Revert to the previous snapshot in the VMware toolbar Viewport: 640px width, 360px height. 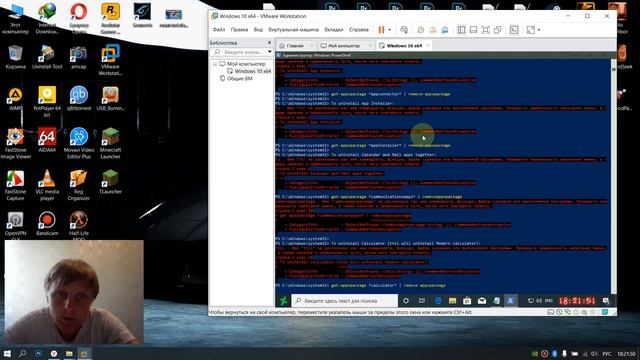[433, 30]
